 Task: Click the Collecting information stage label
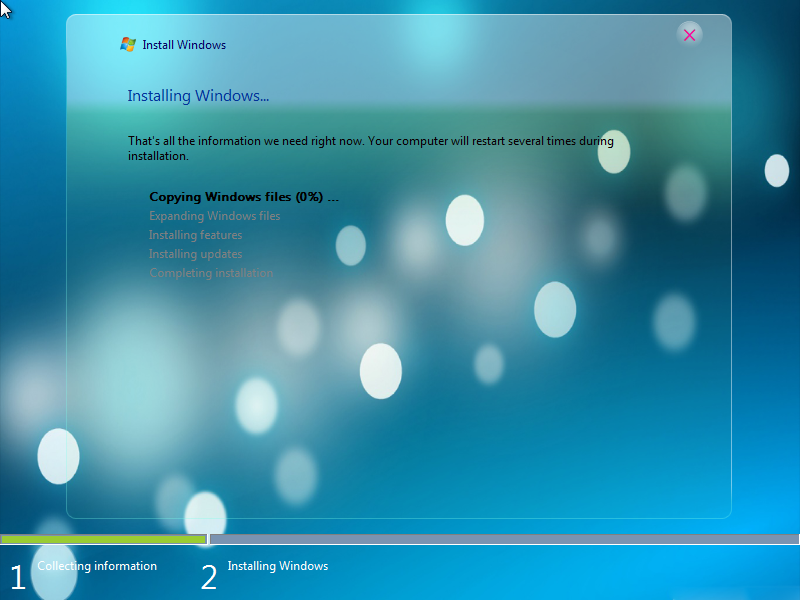(x=97, y=566)
